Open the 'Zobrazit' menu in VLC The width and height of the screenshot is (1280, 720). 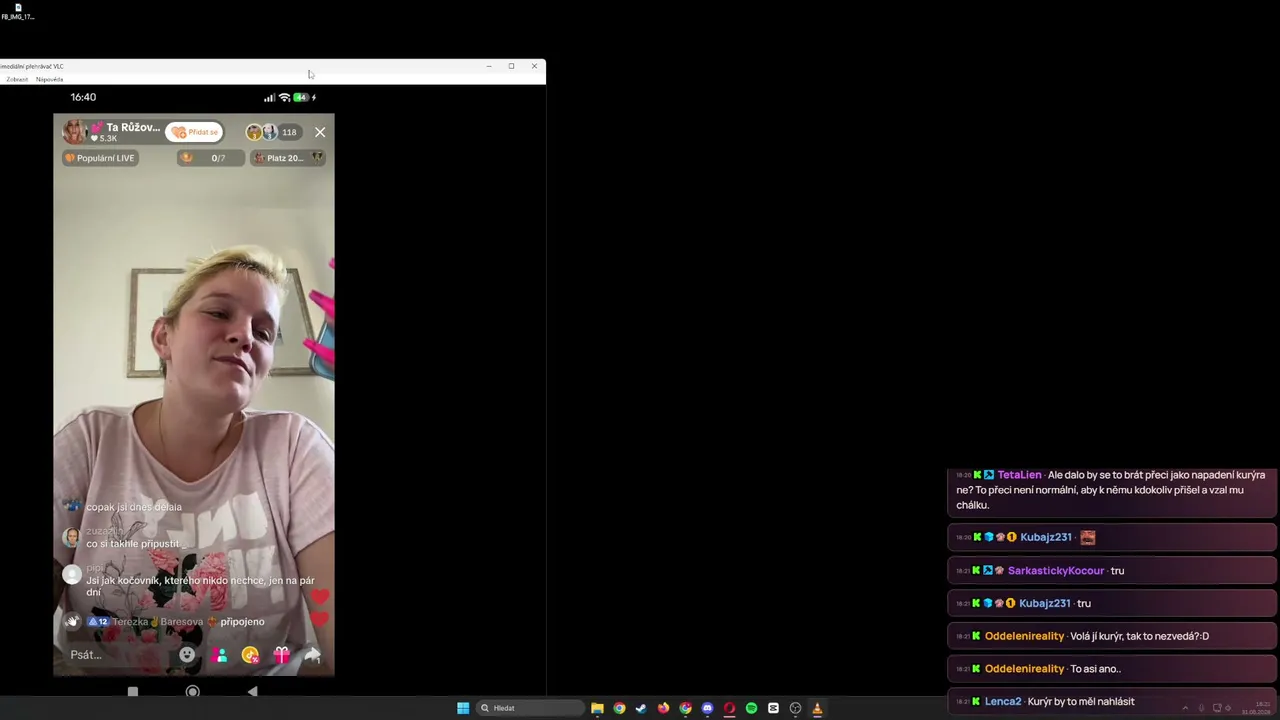click(17, 79)
